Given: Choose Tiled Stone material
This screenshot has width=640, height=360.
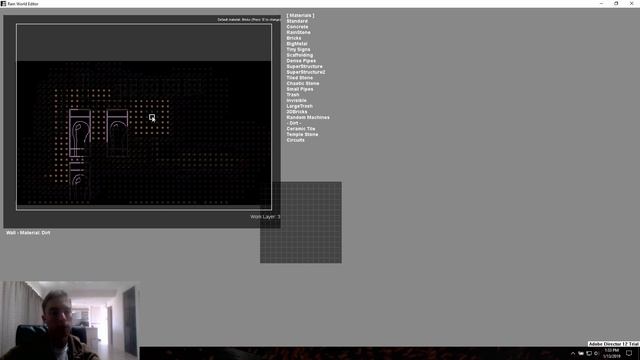Looking at the screenshot, I should [300, 78].
